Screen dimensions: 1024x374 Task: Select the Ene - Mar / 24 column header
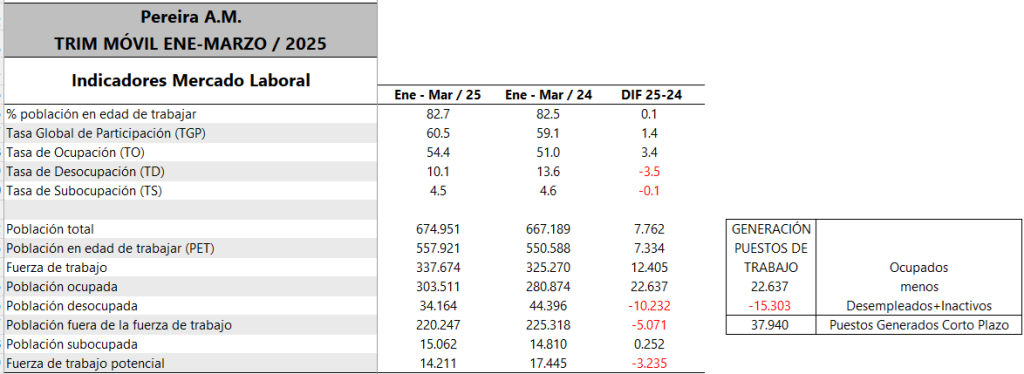pos(549,95)
